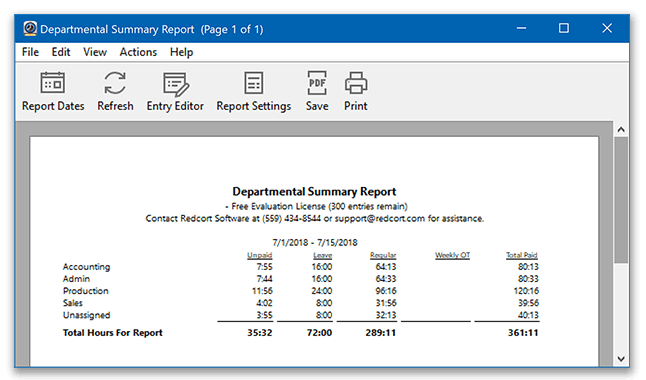Viewport: 646px width, 380px height.
Task: Click Accounting's total paid 80:13
Action: [528, 267]
